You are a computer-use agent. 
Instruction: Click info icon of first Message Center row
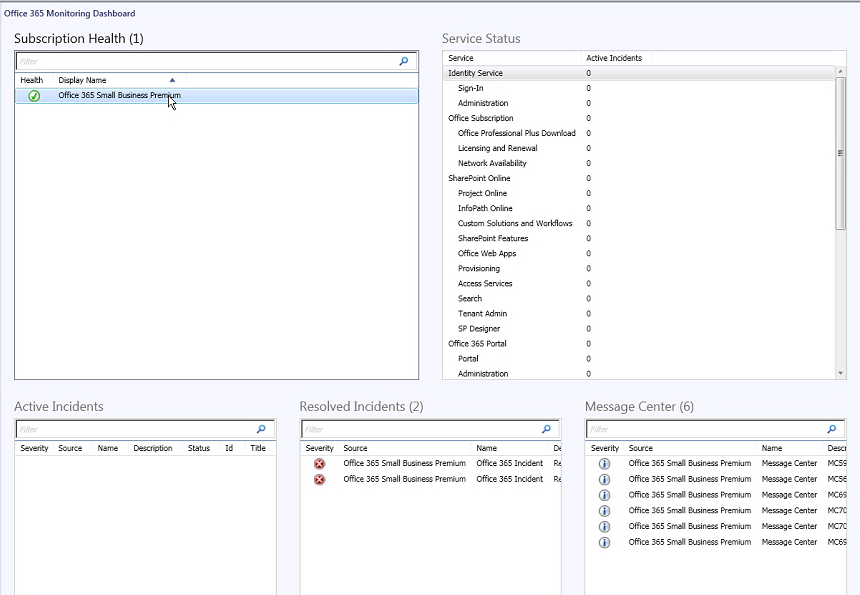click(x=604, y=464)
